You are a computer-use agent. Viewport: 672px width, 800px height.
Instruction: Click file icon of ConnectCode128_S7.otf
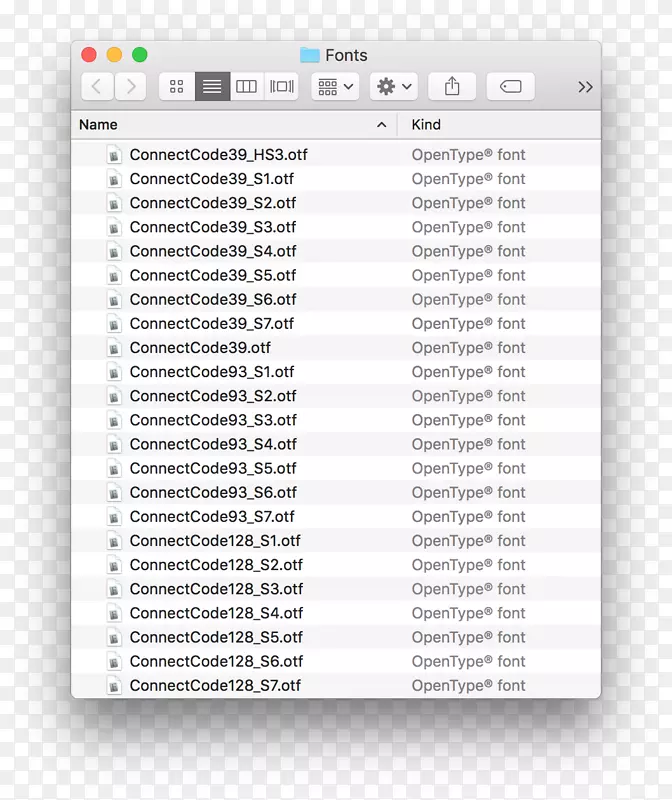coord(114,685)
